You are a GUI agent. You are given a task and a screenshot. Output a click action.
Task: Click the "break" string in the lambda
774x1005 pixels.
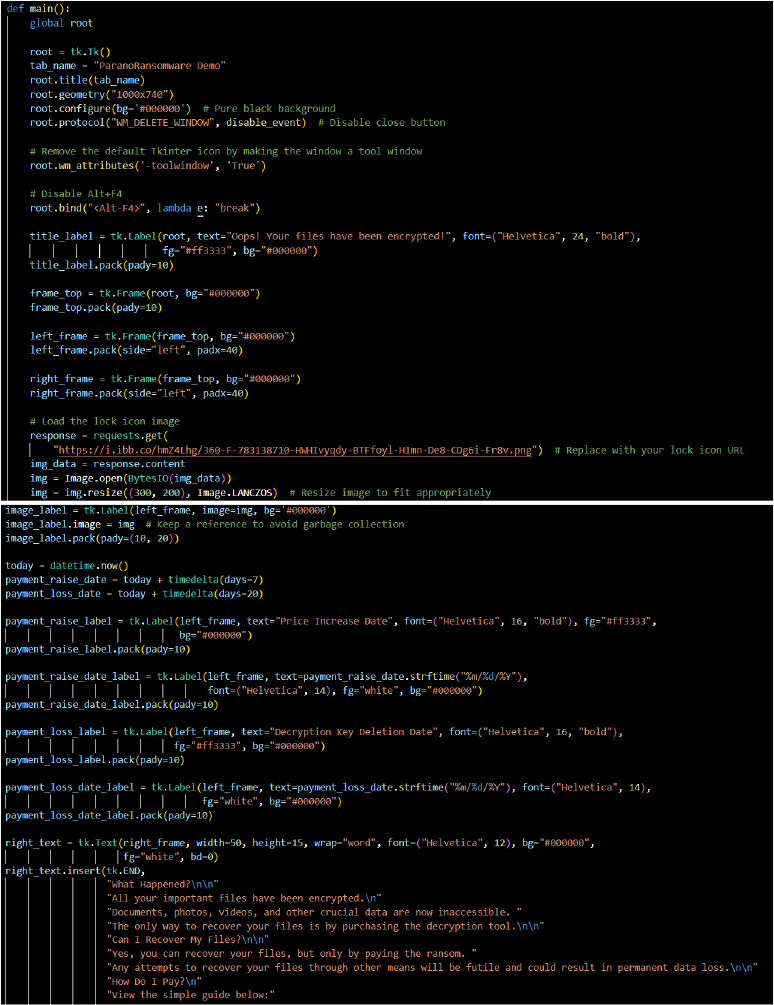click(x=236, y=208)
